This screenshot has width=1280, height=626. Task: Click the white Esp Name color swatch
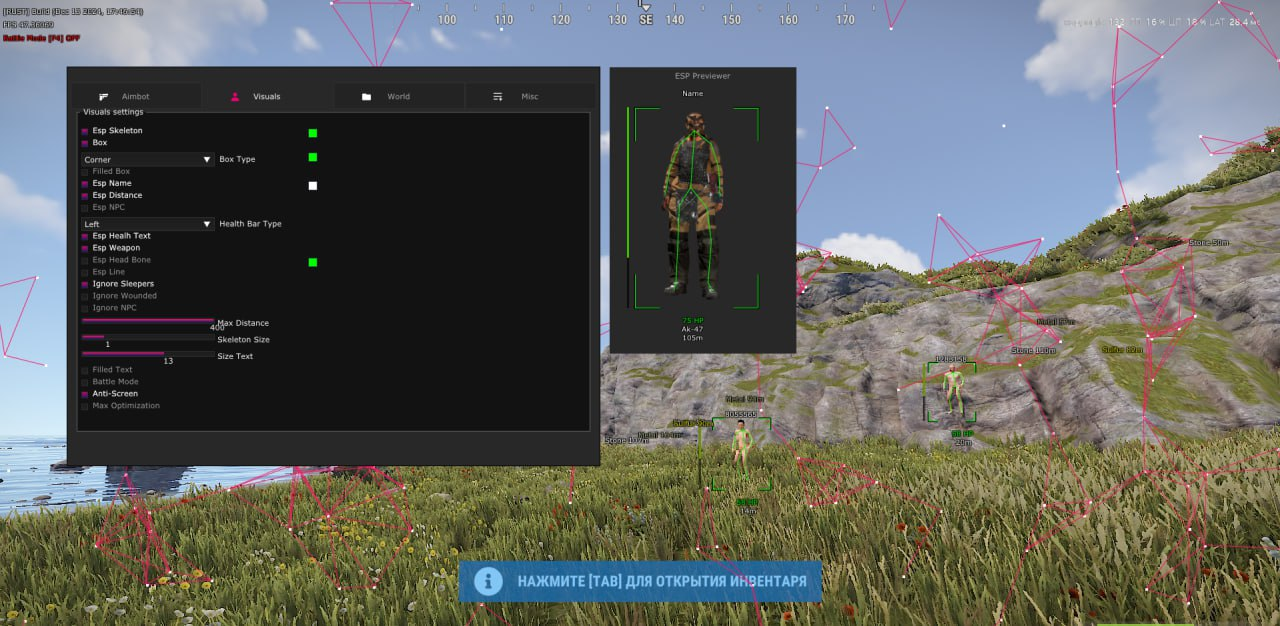313,185
